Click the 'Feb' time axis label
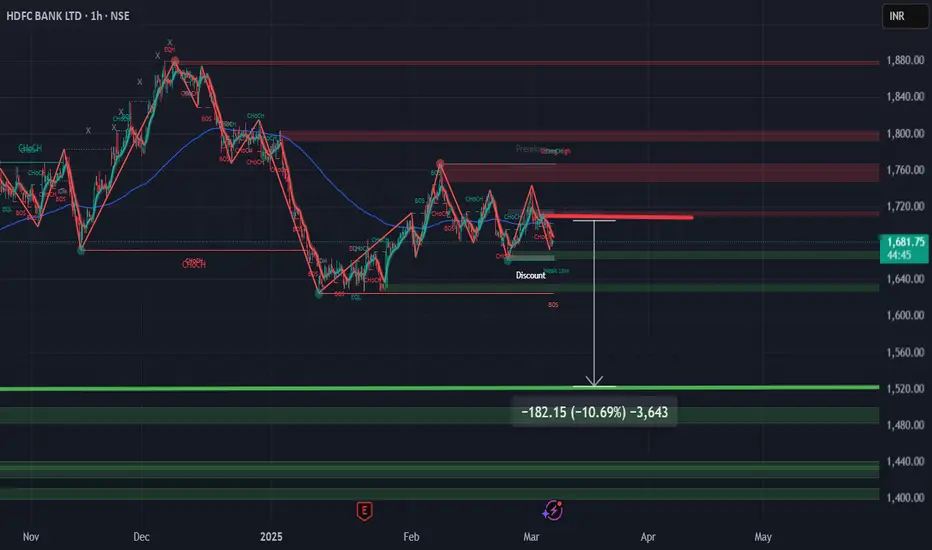This screenshot has width=932, height=550. [x=411, y=537]
